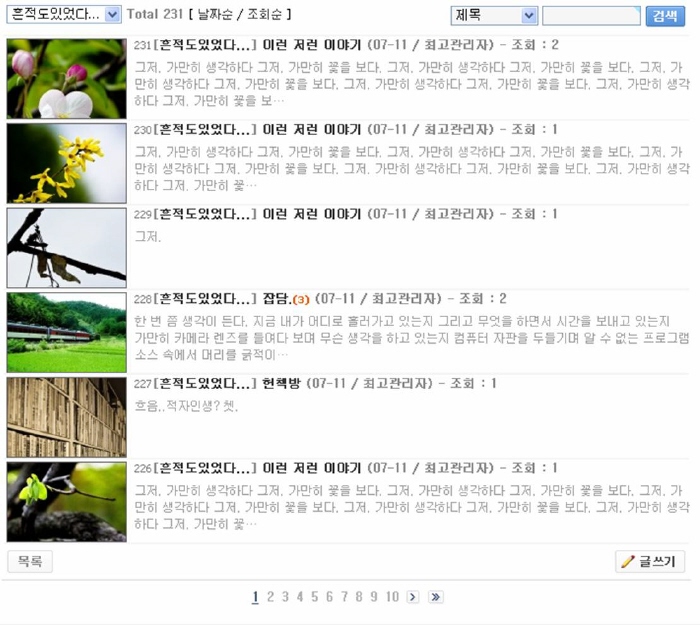This screenshot has width=700, height=625.
Task: Sort posts by 날짜순
Action: (x=215, y=14)
